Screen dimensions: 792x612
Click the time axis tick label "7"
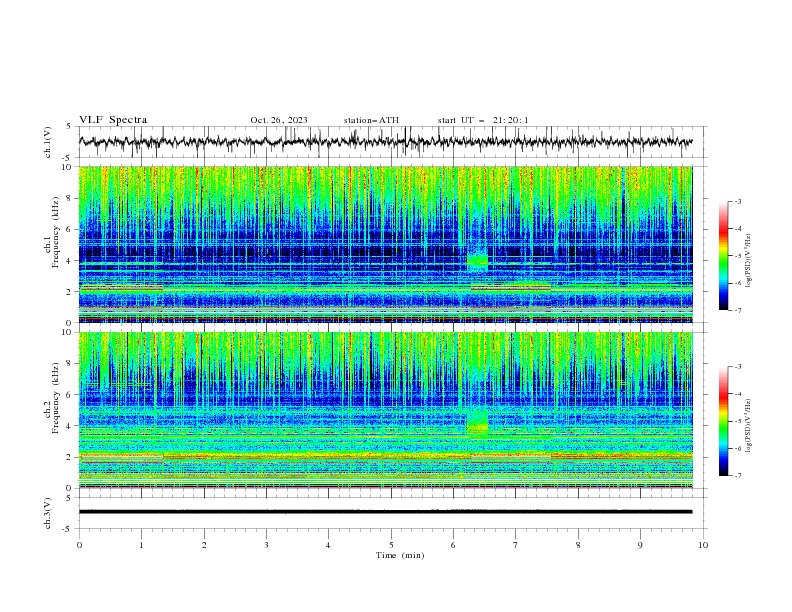pyautogui.click(x=516, y=545)
